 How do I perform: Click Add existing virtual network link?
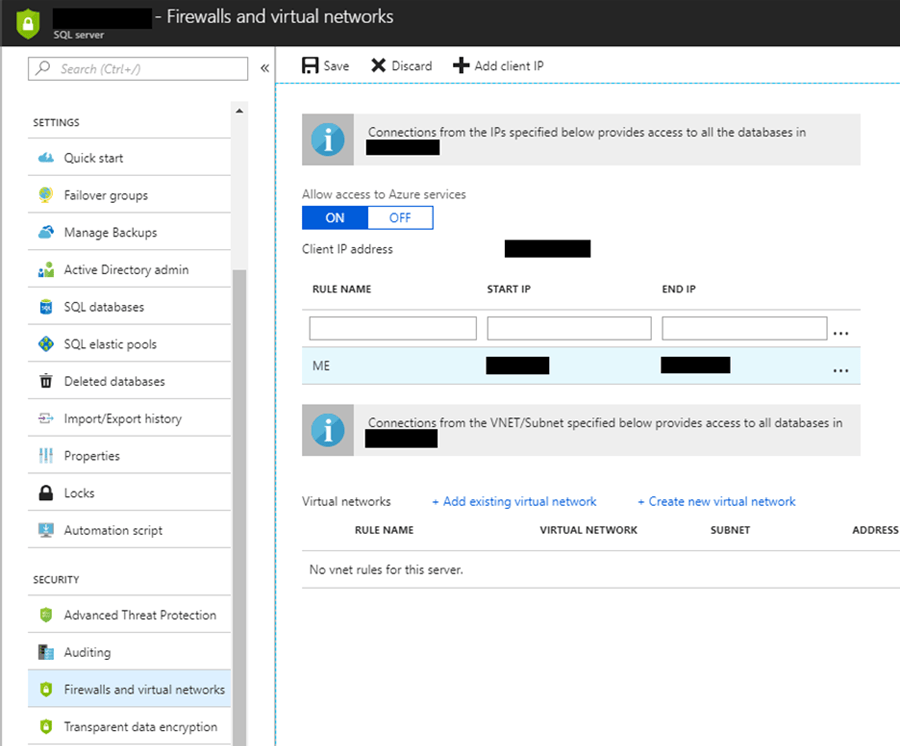click(x=514, y=502)
